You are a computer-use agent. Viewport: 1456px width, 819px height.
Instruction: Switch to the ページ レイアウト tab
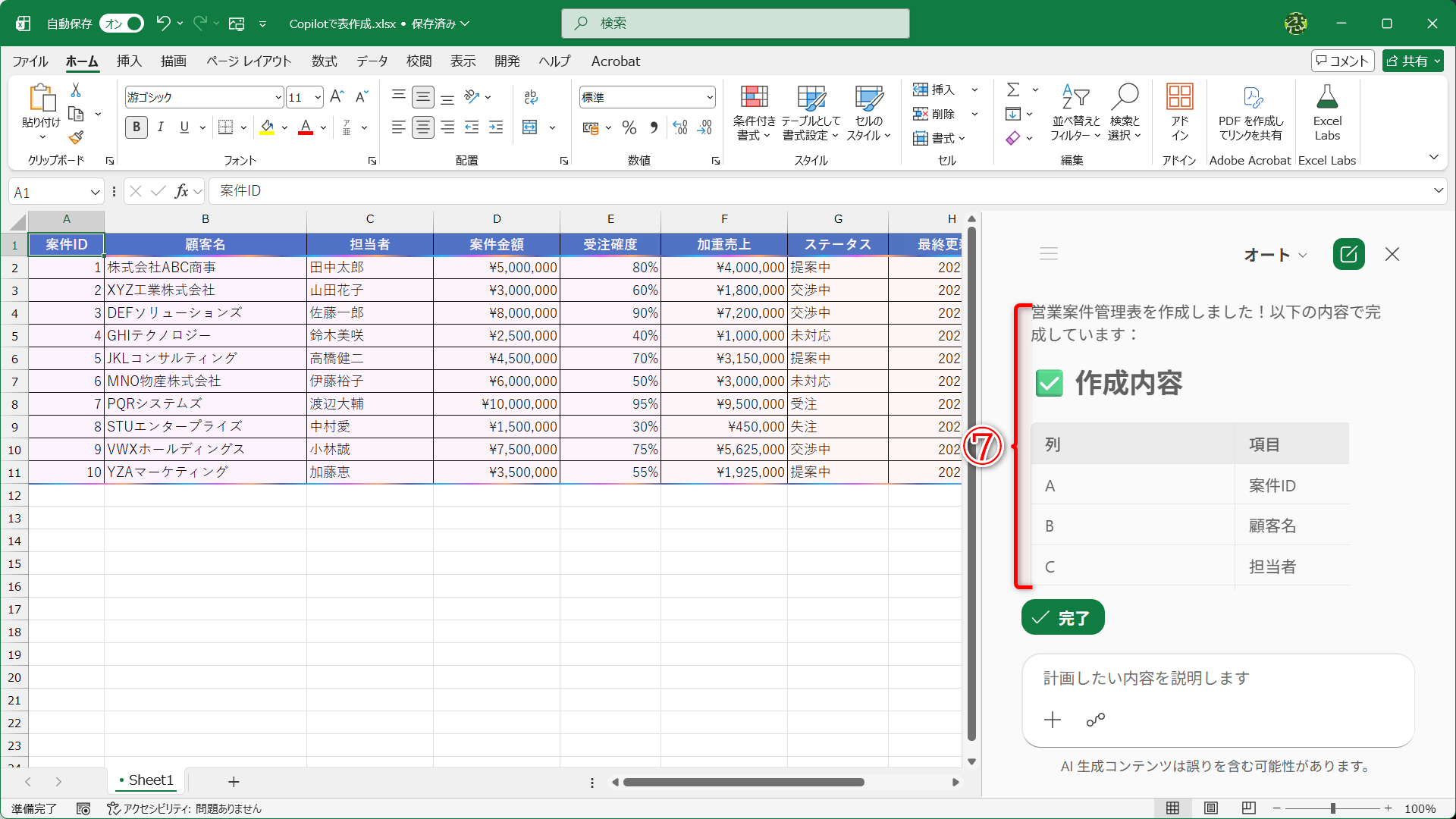click(249, 61)
